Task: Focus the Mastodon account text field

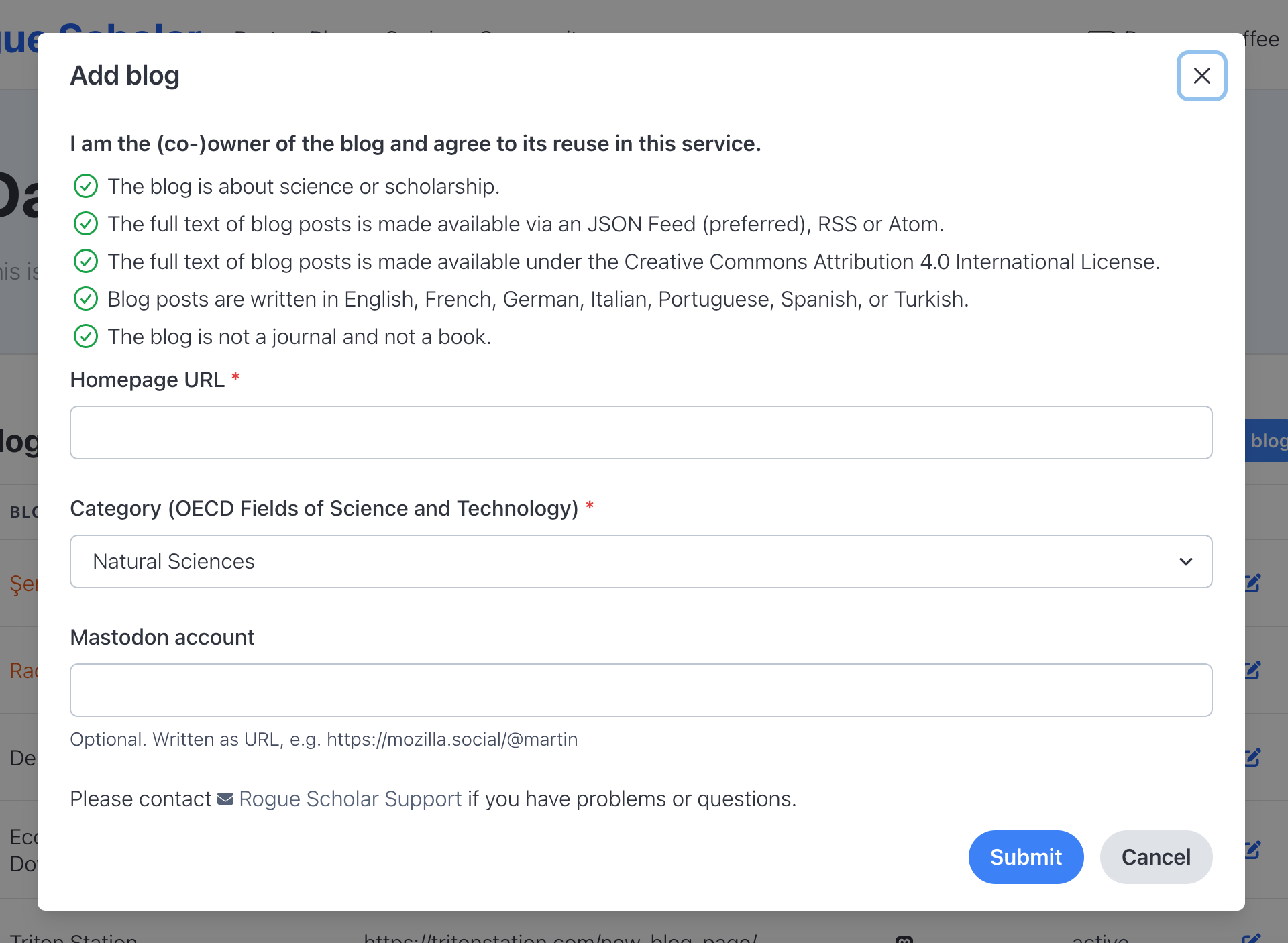Action: pos(641,690)
